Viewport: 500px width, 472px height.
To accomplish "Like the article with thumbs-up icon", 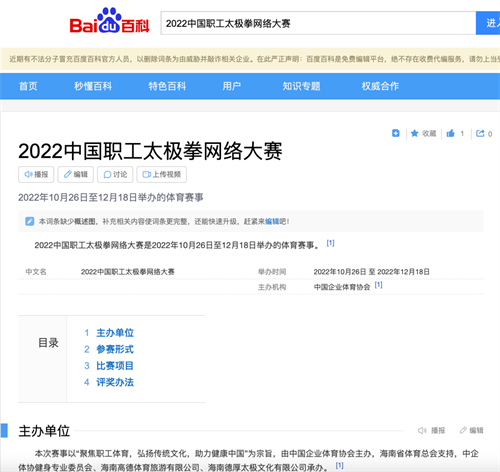I will (450, 133).
